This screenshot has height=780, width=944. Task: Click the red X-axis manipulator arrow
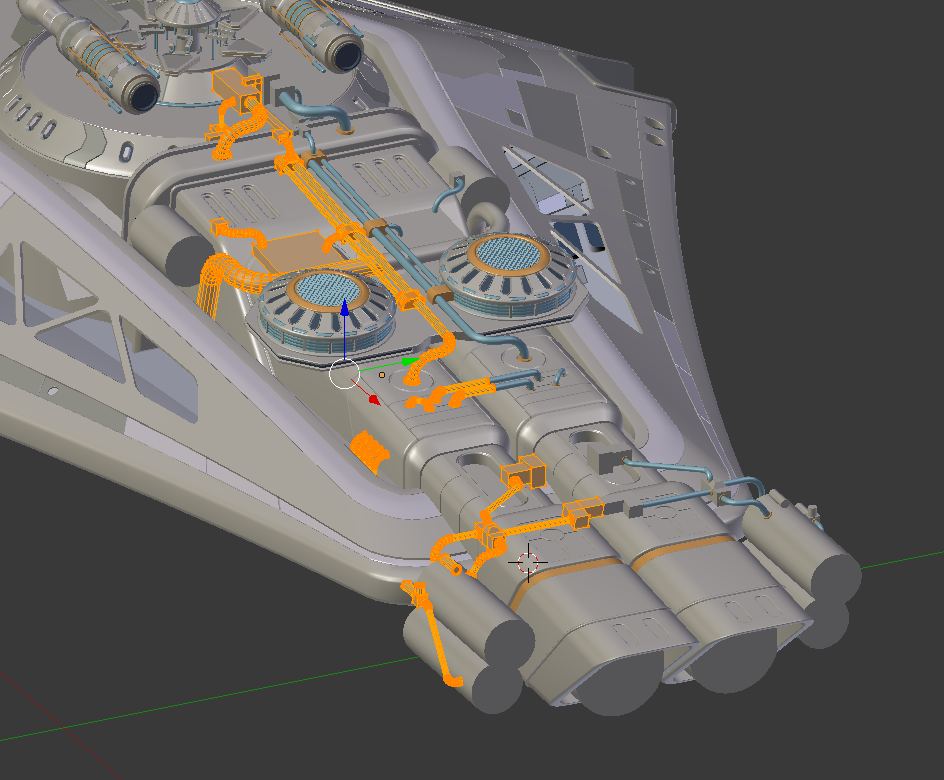pos(374,400)
